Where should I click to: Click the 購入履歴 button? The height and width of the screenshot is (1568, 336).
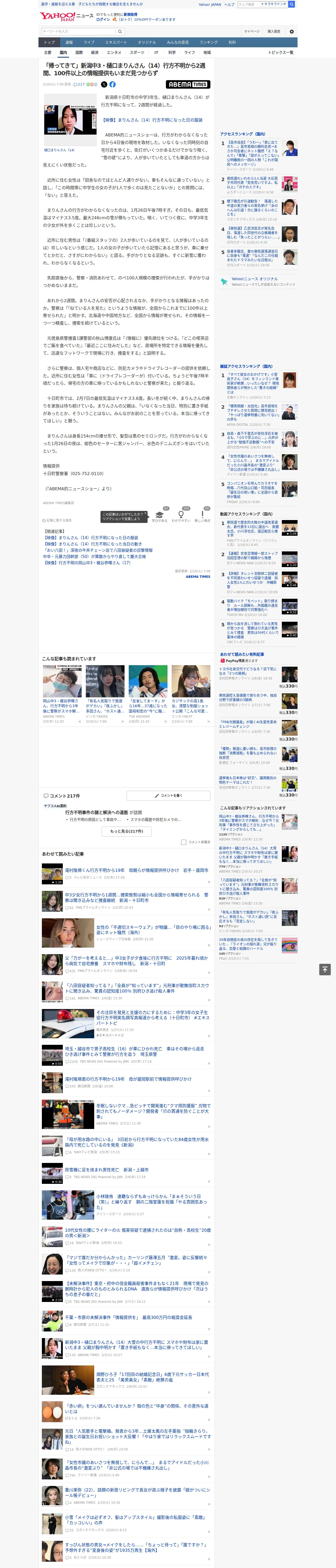click(274, 31)
